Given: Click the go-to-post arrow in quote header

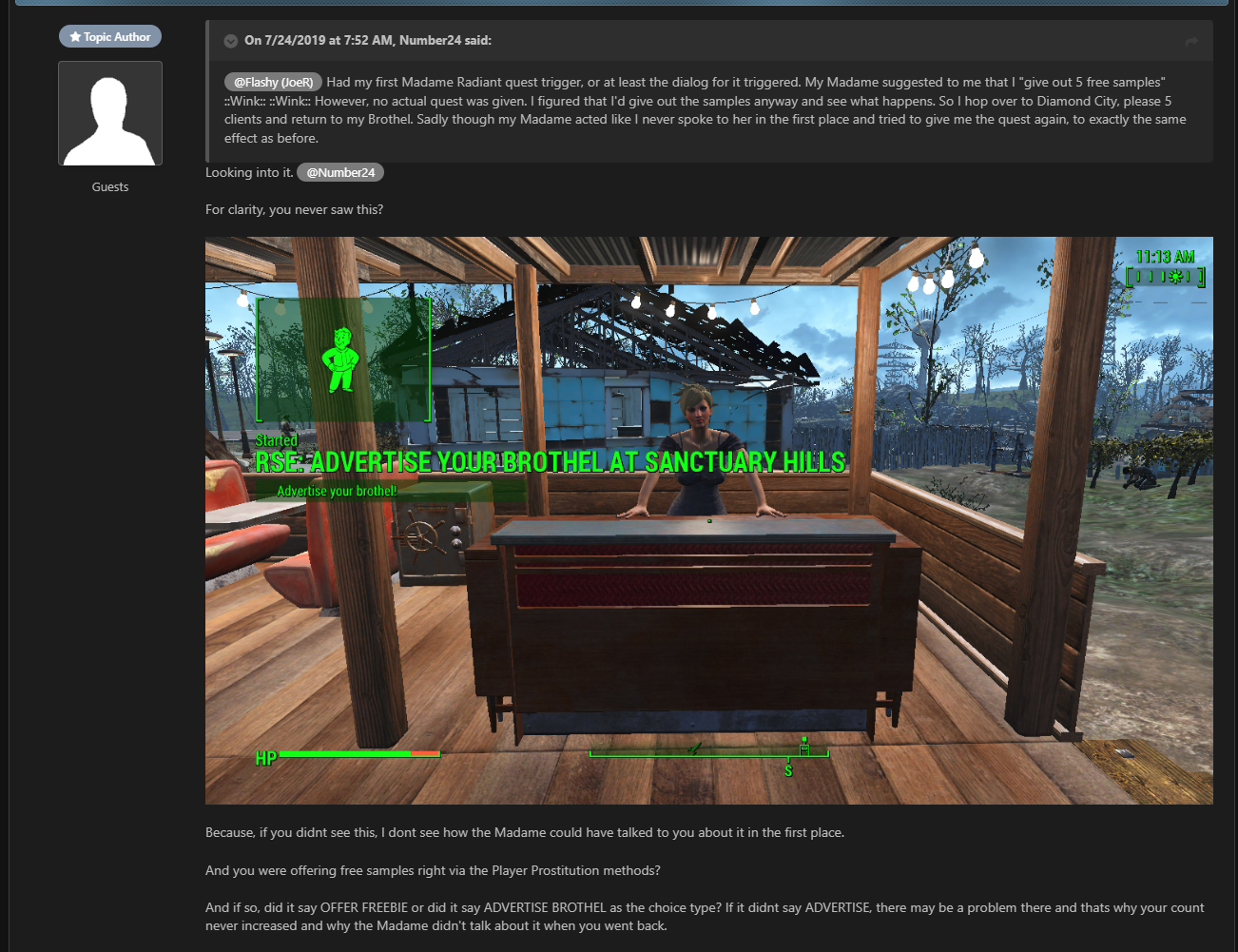Looking at the screenshot, I should coord(1191,41).
